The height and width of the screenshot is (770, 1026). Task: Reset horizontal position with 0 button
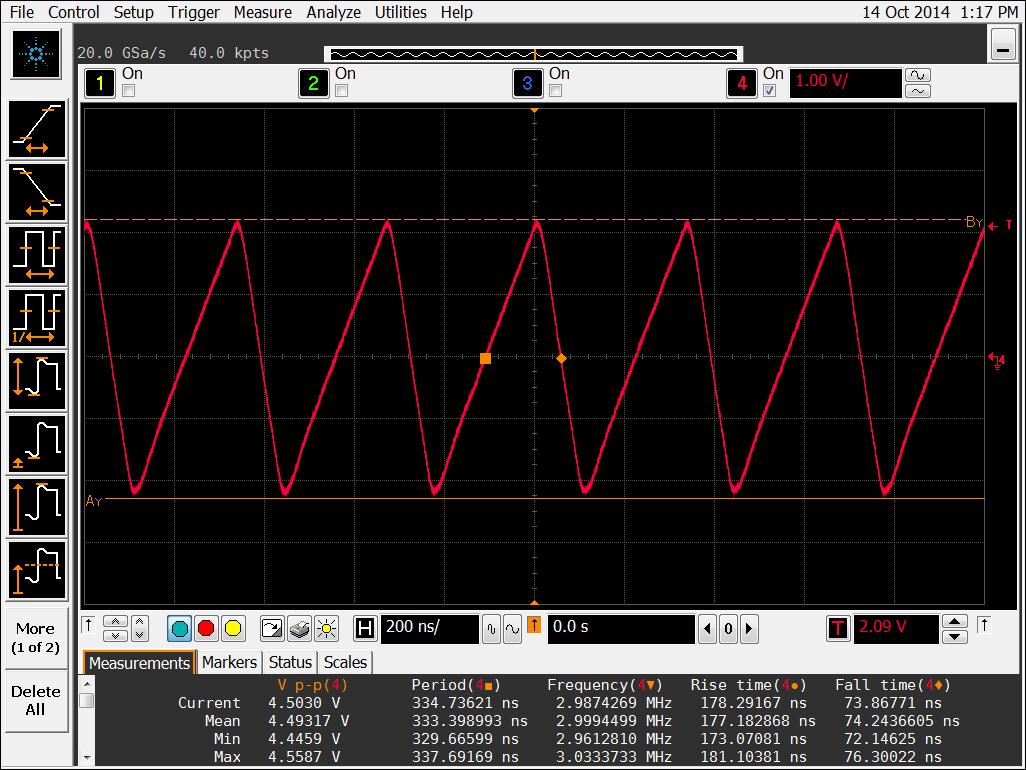click(728, 629)
